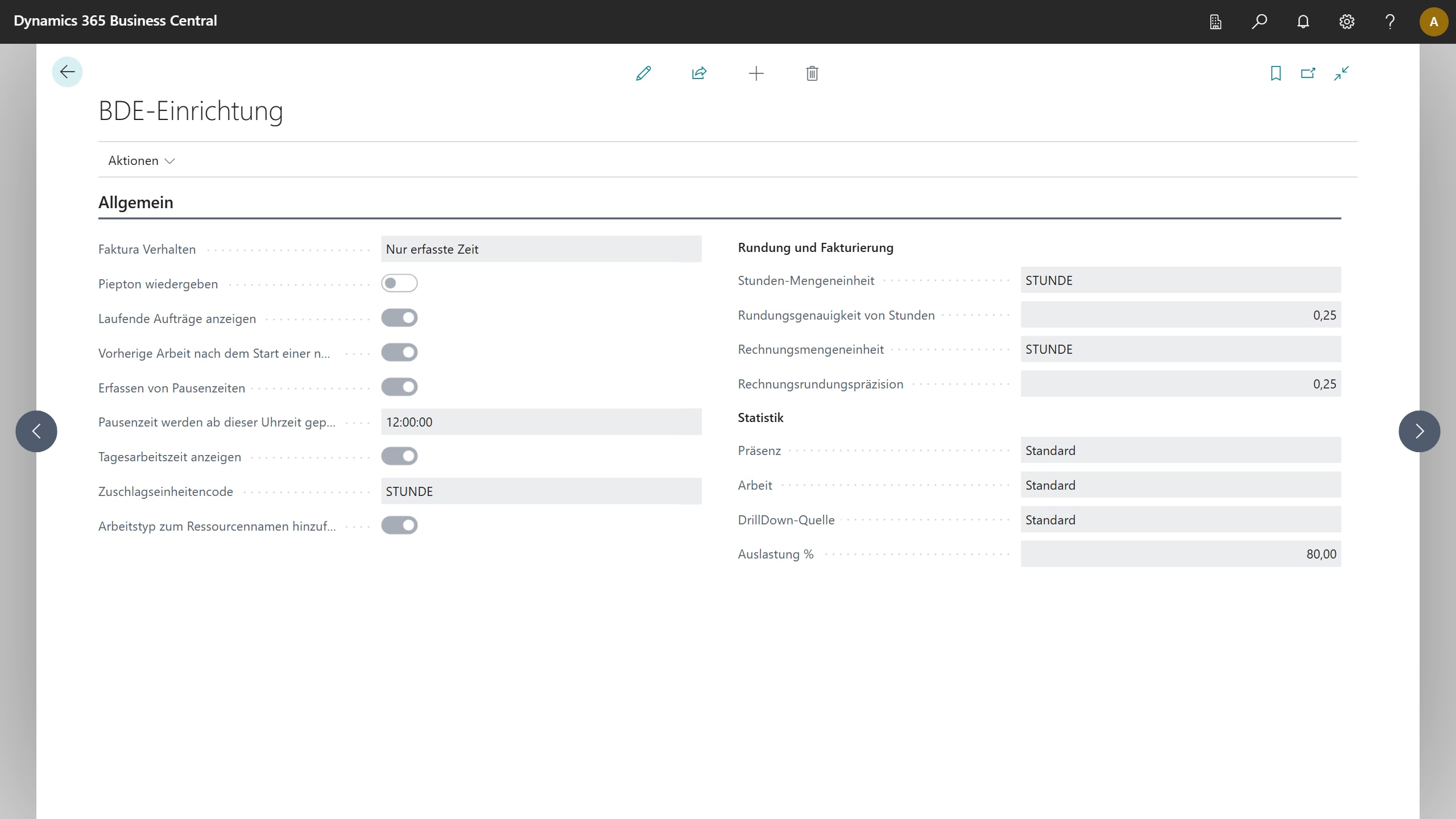
Task: Open page in new window icon
Action: click(x=1308, y=73)
